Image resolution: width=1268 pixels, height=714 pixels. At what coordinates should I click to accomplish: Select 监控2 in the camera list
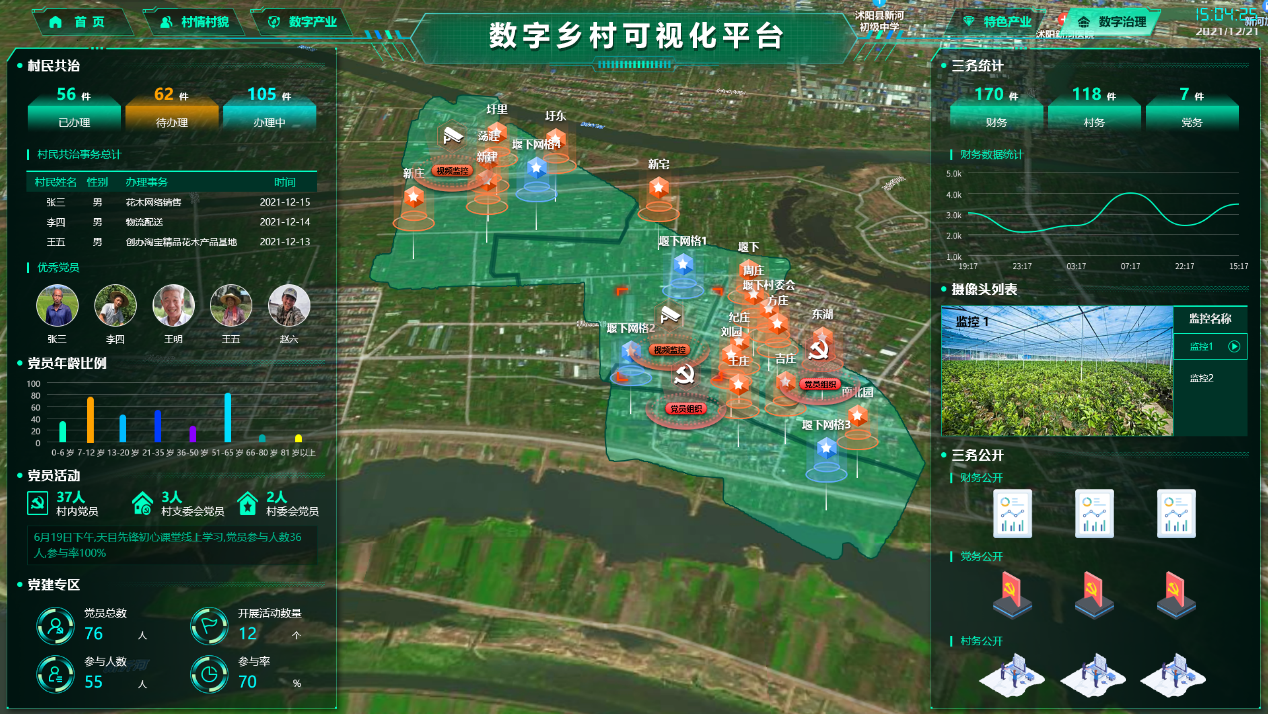point(1201,378)
